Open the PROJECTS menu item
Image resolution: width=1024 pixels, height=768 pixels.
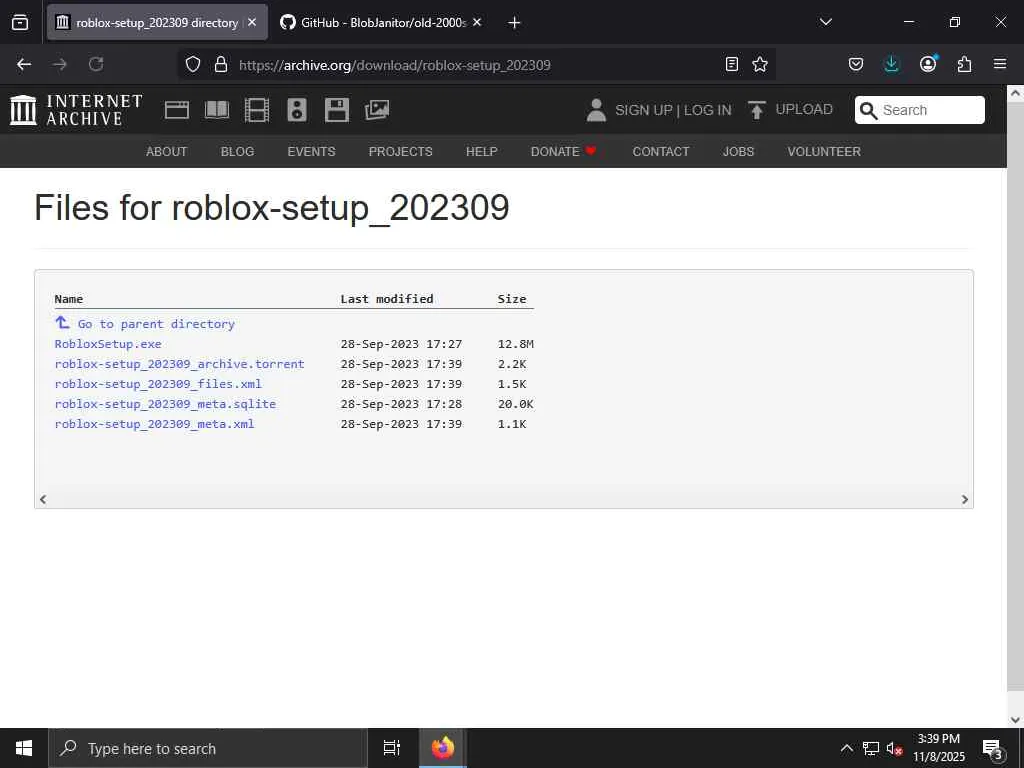click(400, 152)
